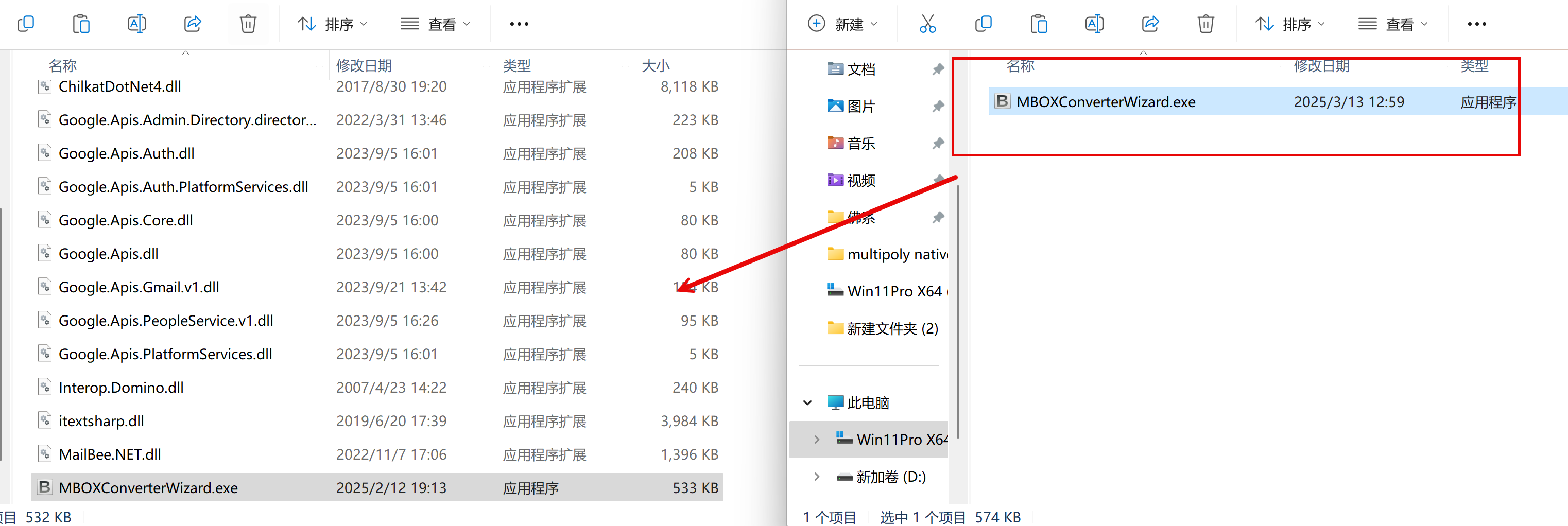Screen dimensions: 1568x526
Task: Click Rename icon in left window toolbar
Action: point(136,24)
